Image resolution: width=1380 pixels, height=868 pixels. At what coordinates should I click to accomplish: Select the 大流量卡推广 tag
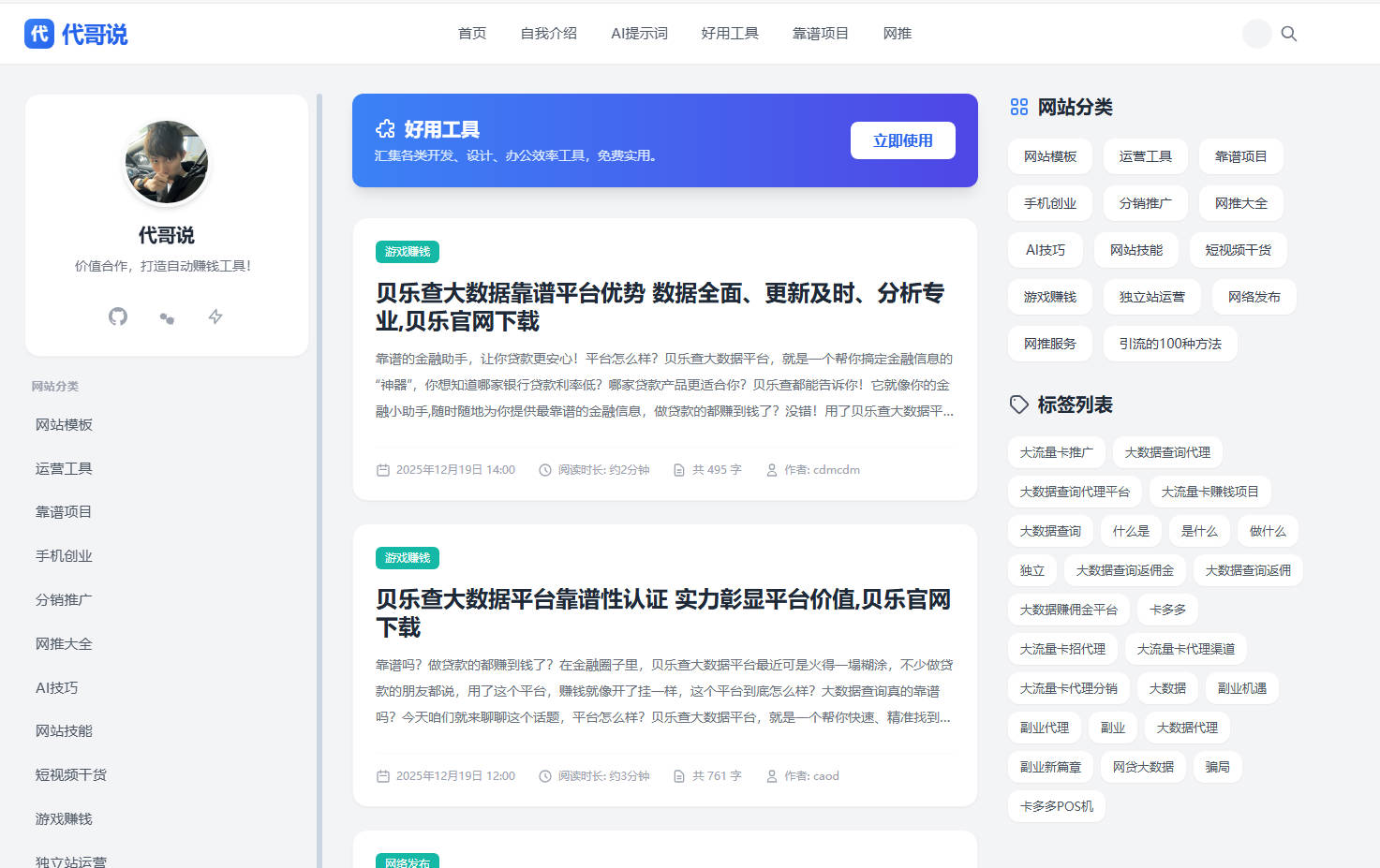[1056, 452]
